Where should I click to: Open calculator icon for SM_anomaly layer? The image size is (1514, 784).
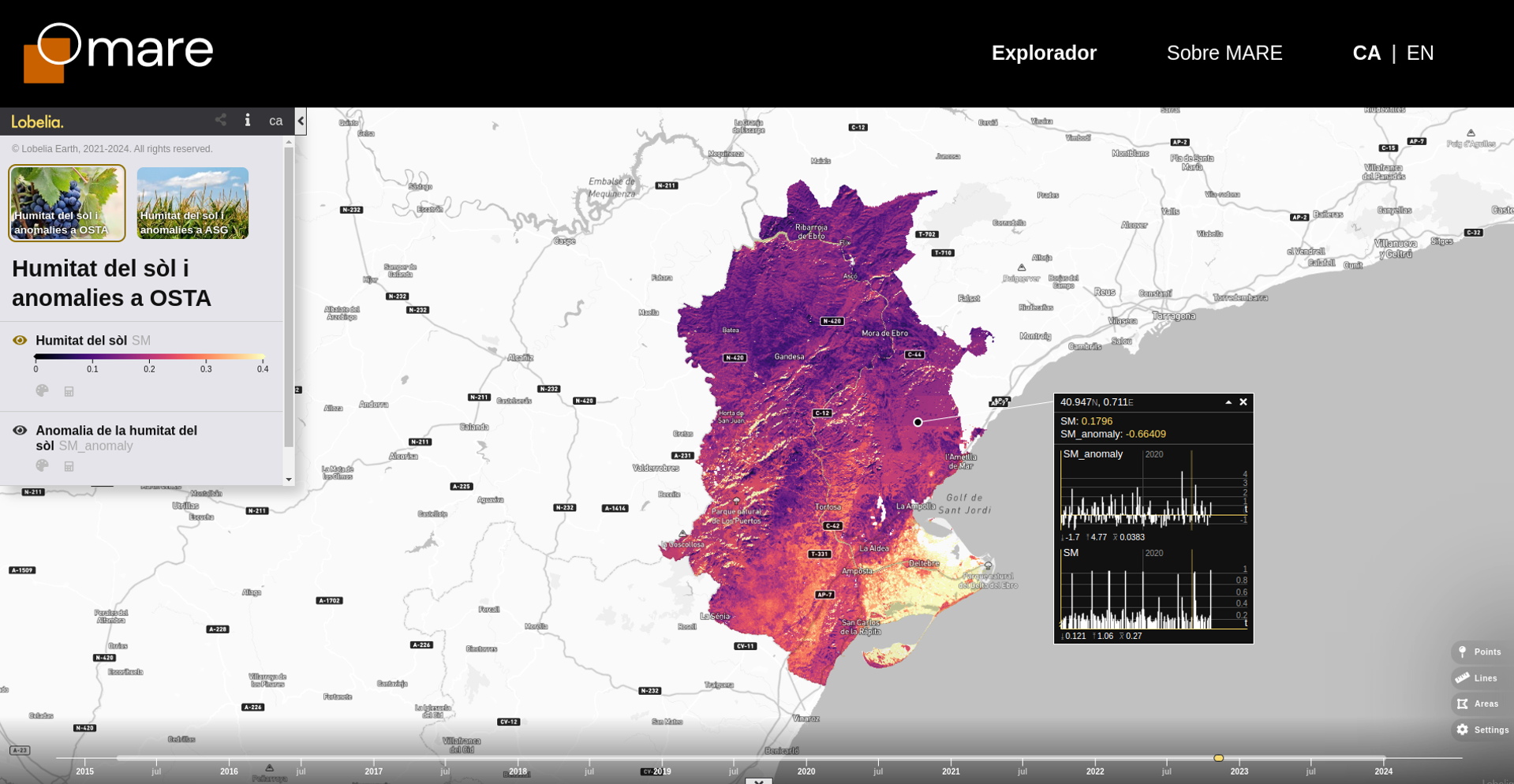point(69,466)
